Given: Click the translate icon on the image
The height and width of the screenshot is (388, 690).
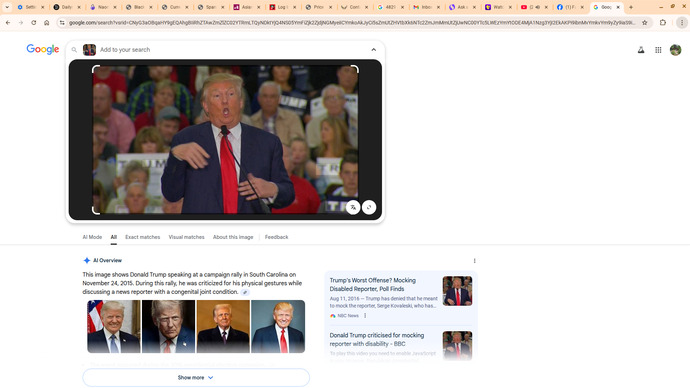Looking at the screenshot, I should tap(353, 207).
